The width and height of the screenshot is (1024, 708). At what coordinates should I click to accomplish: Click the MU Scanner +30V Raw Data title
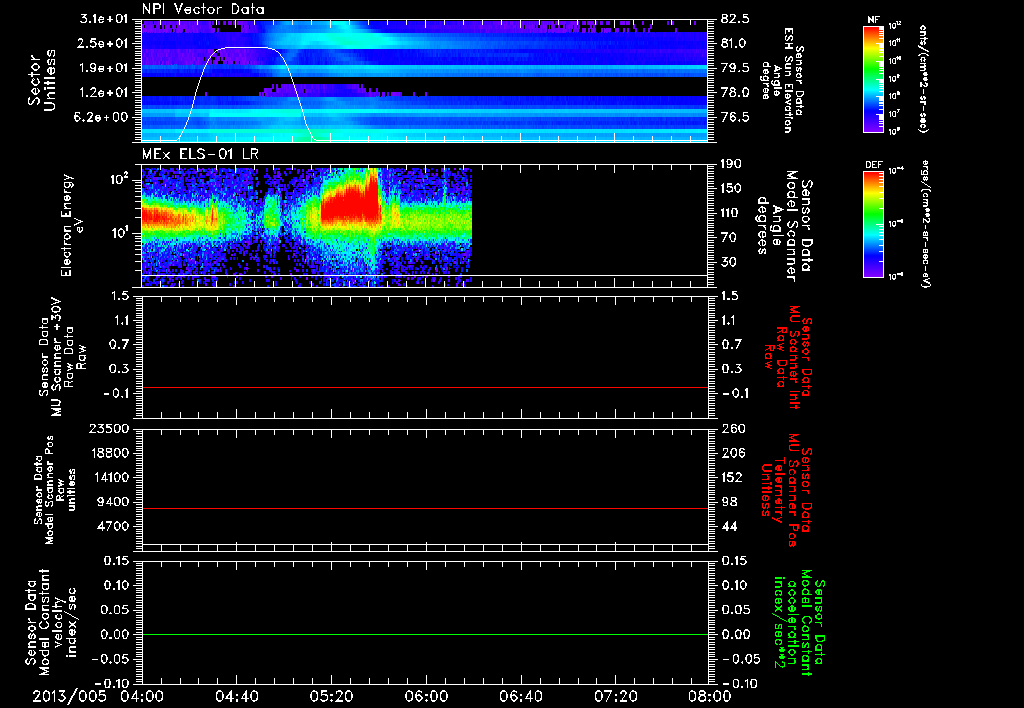coord(62,357)
